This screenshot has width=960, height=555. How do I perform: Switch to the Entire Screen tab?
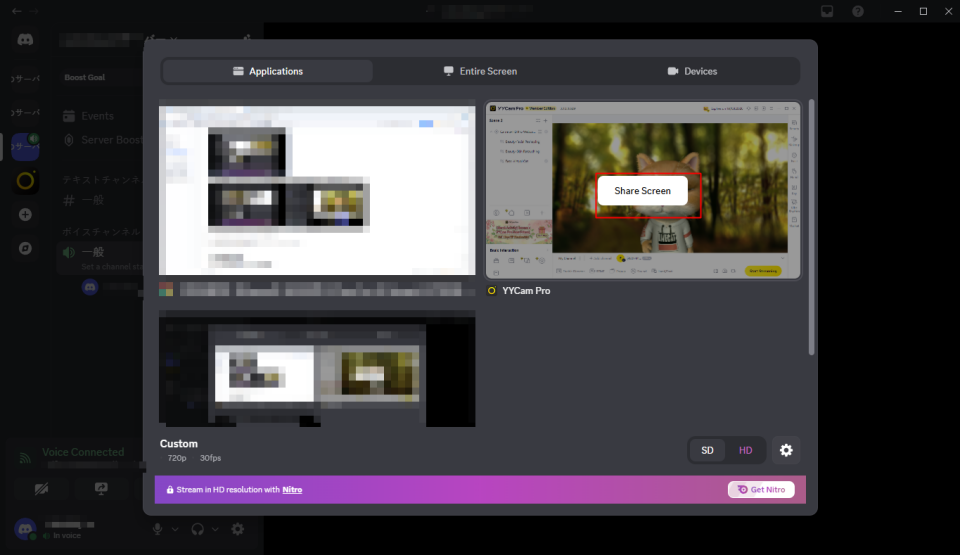480,71
